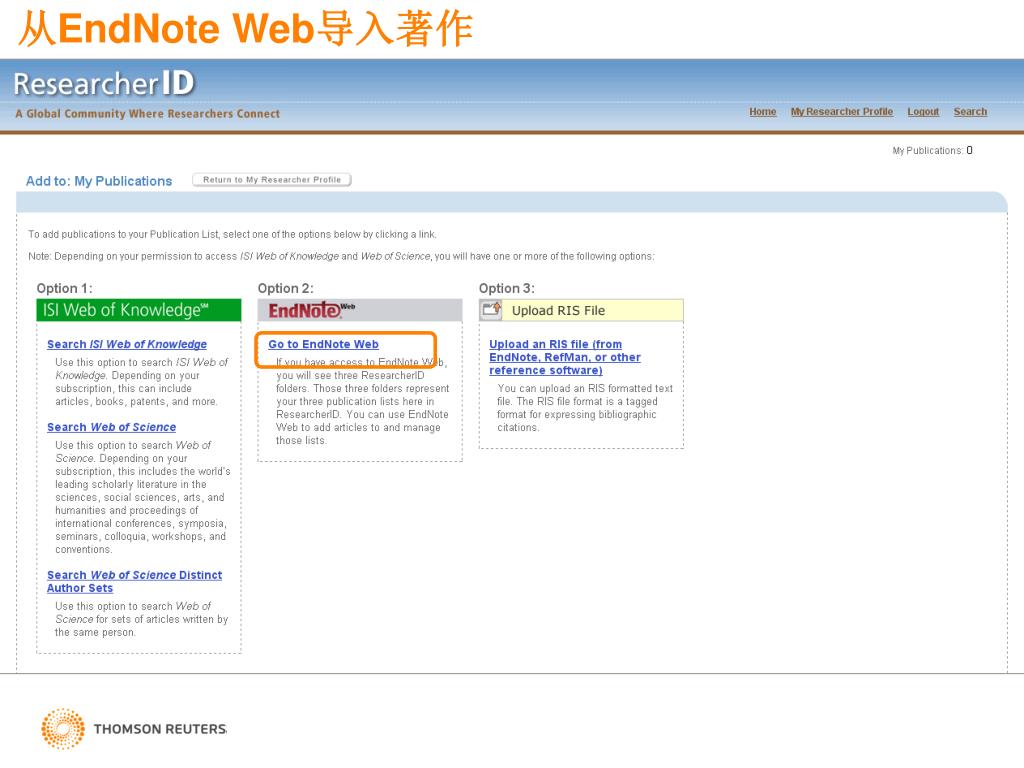Click the sentence starting To add publications
Viewport: 1024px width, 768px height.
pyautogui.click(x=232, y=234)
